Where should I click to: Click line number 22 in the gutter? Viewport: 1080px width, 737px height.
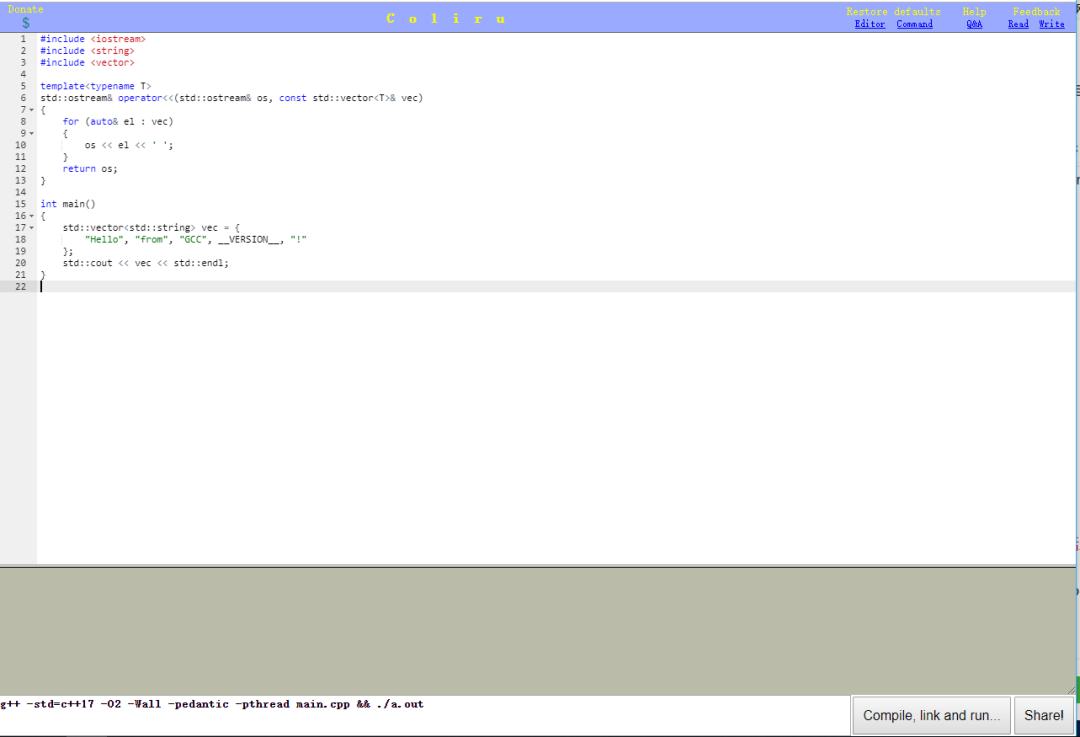pos(21,287)
